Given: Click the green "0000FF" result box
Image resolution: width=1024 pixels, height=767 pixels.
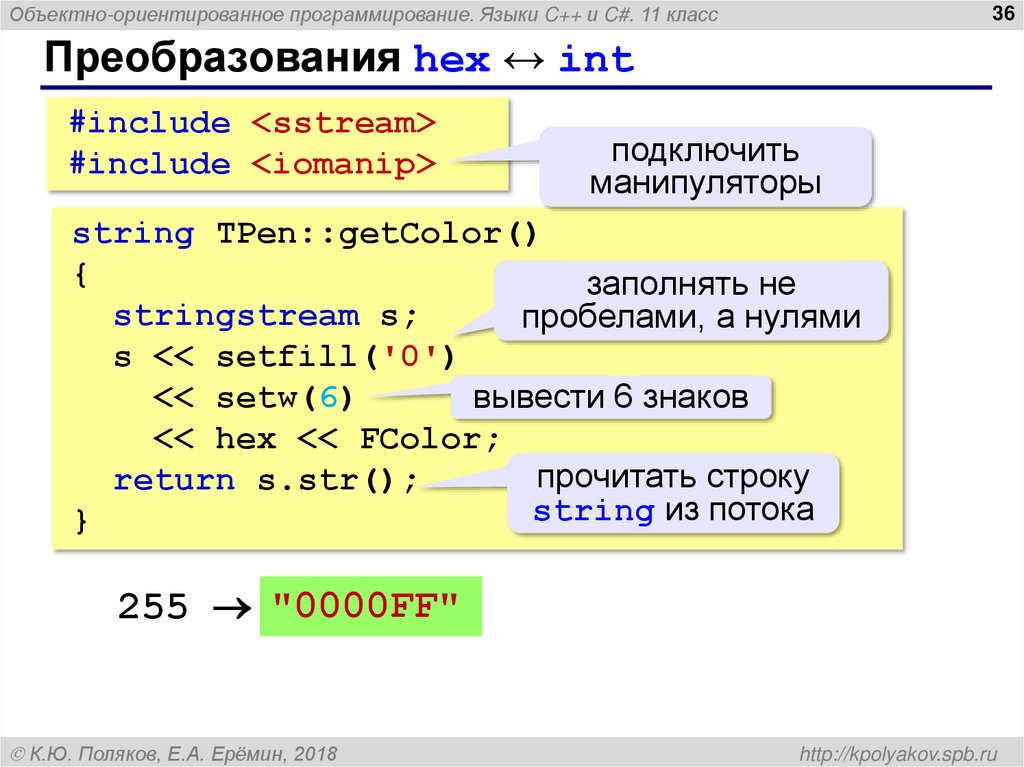Looking at the screenshot, I should (370, 606).
